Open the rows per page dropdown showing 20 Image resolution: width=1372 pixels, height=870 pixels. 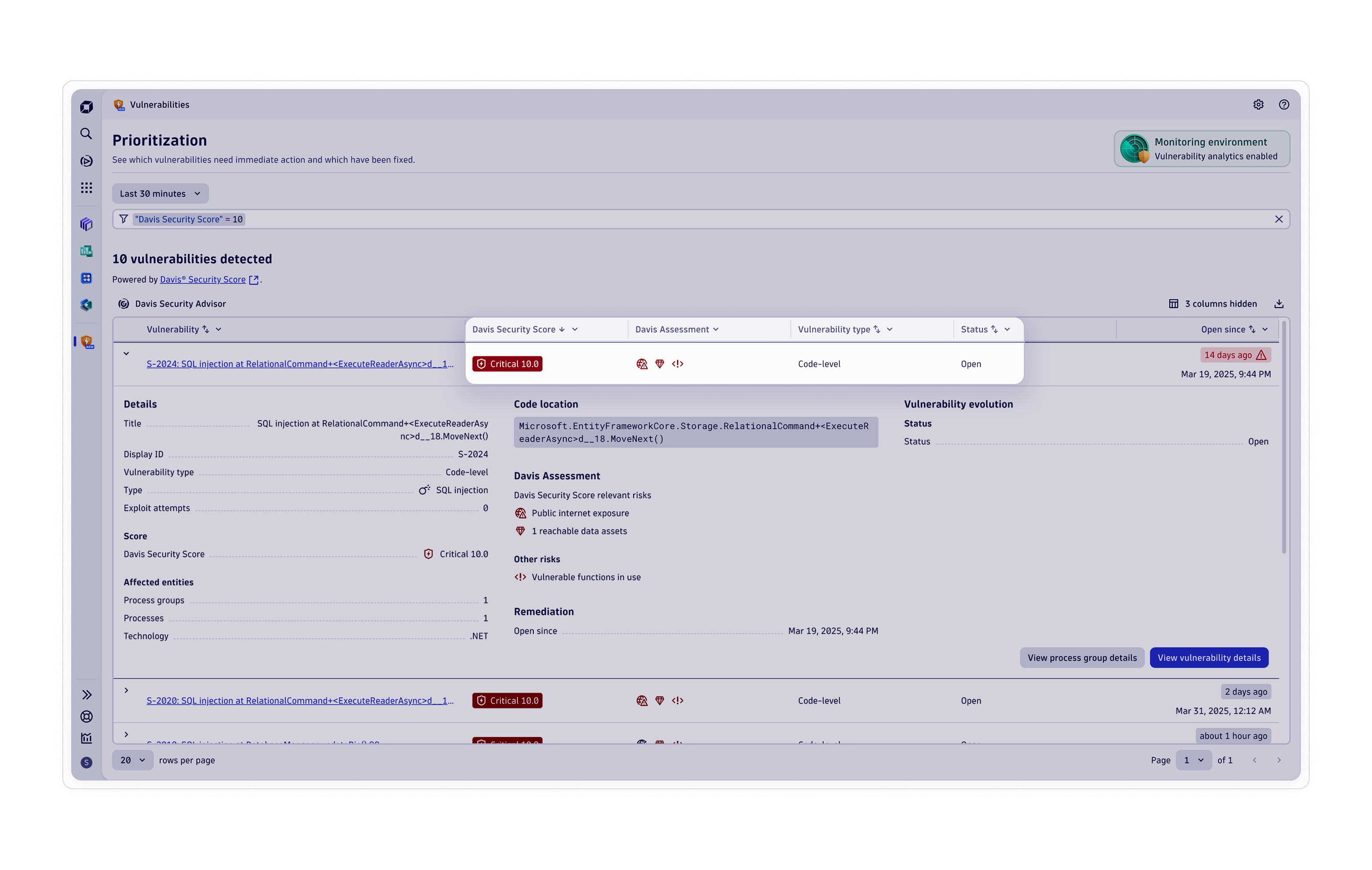click(x=133, y=761)
